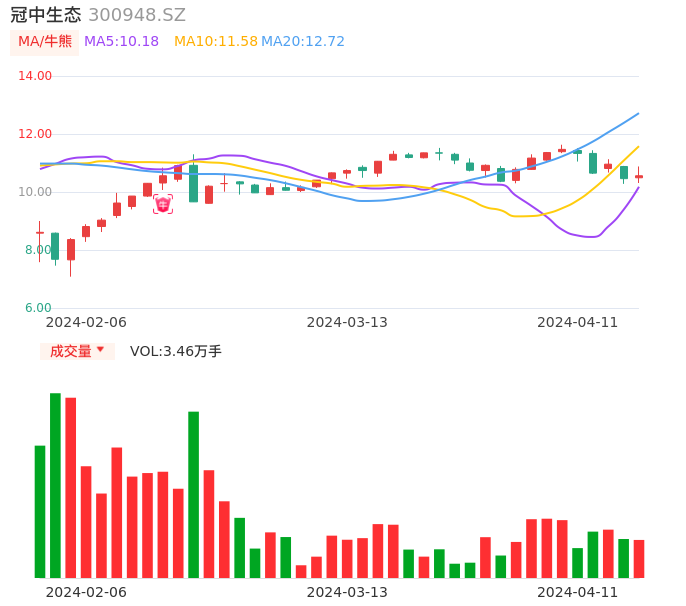Click the 2024-04-11 date under the price chart

tap(578, 322)
